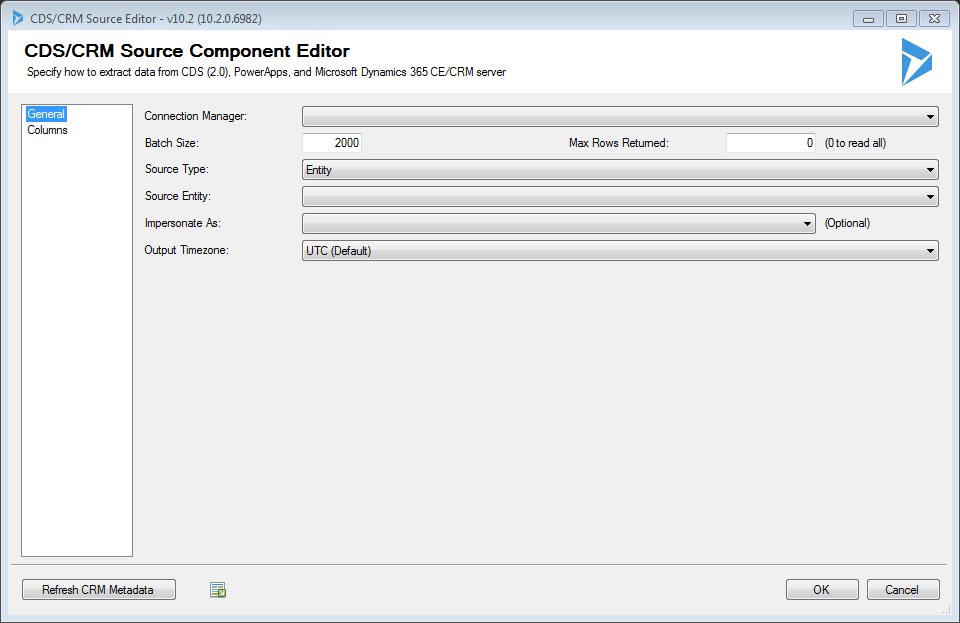Confirm with the OK button
The width and height of the screenshot is (960, 623).
coord(822,590)
